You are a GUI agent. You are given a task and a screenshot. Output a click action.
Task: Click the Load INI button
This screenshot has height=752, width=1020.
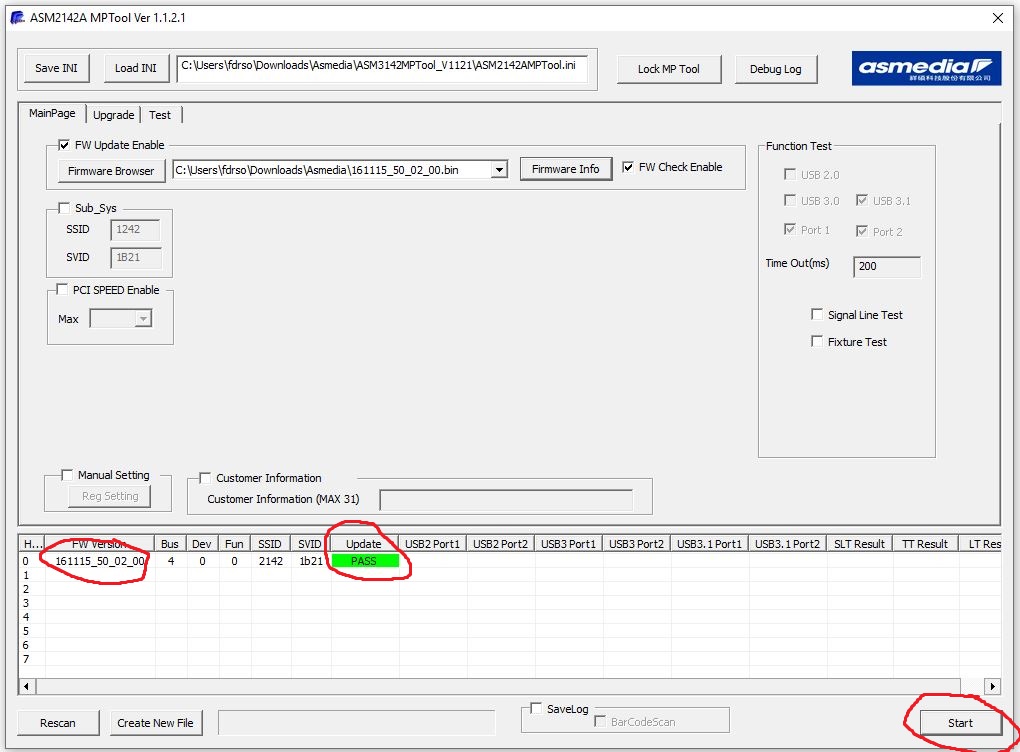(x=136, y=68)
